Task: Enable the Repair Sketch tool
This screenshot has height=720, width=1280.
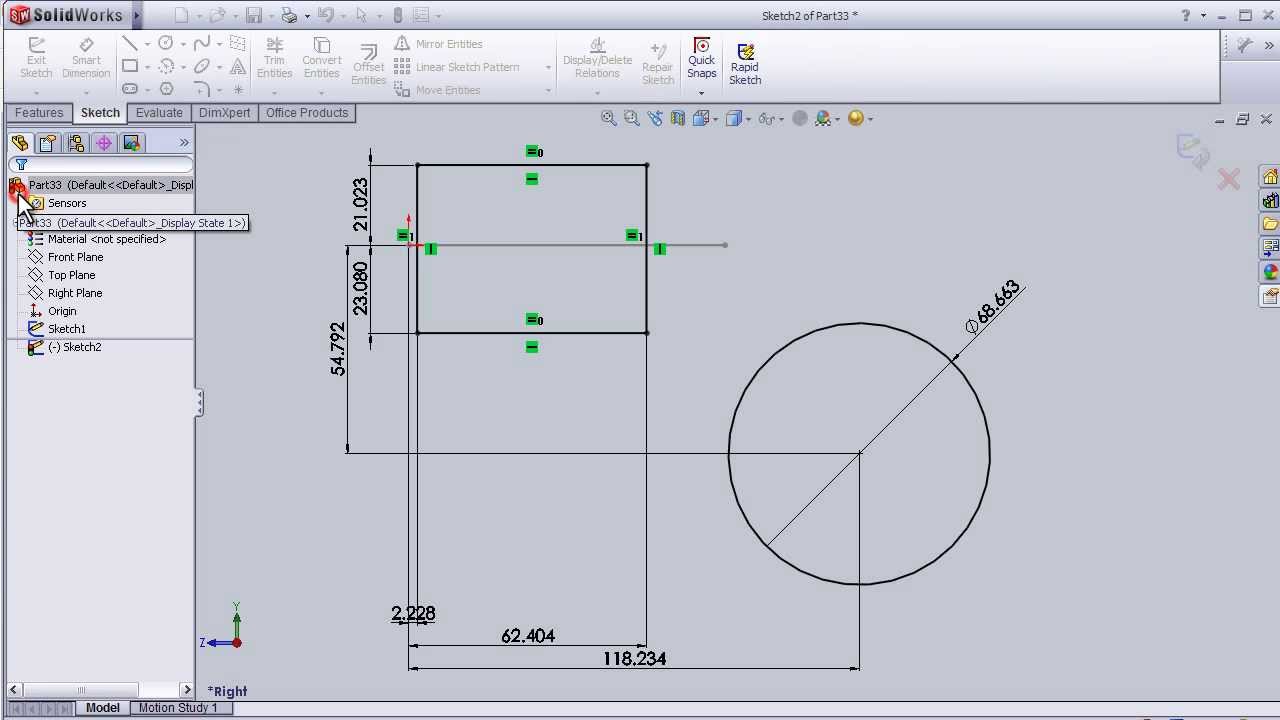Action: pyautogui.click(x=657, y=58)
